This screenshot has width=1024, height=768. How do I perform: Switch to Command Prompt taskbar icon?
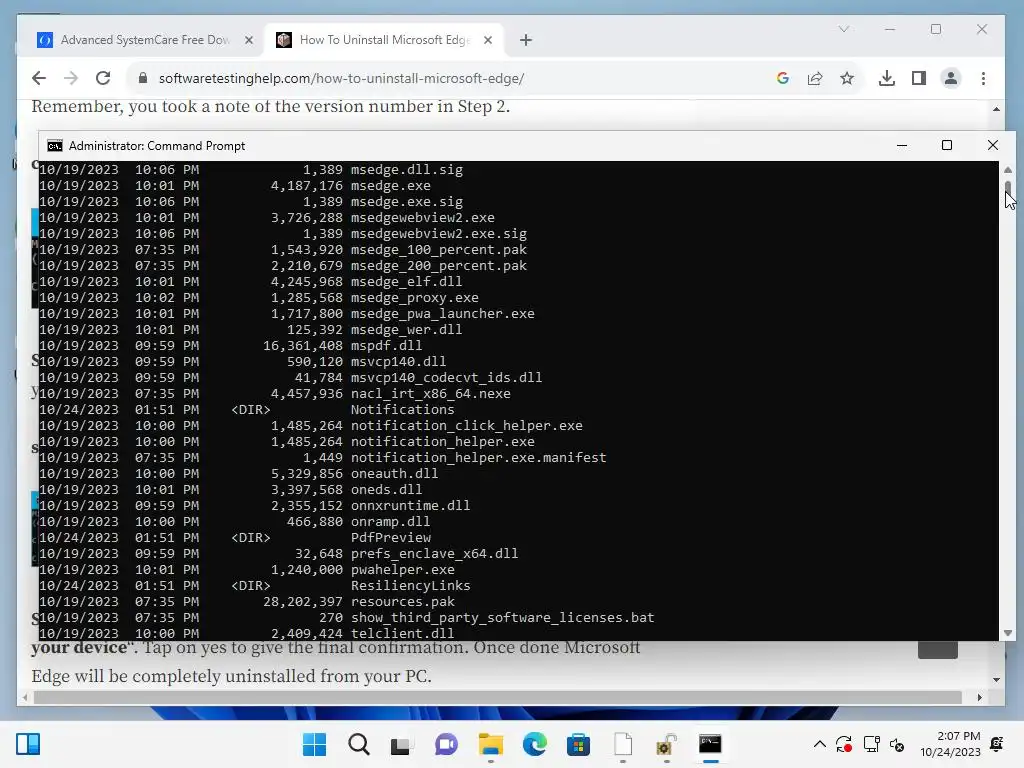click(710, 744)
